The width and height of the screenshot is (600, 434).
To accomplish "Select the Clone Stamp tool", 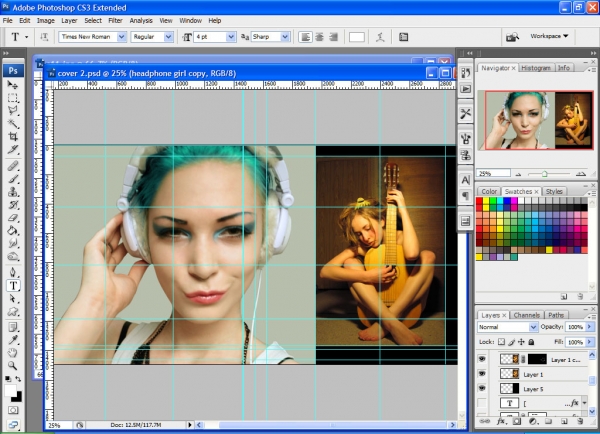I will tap(13, 191).
